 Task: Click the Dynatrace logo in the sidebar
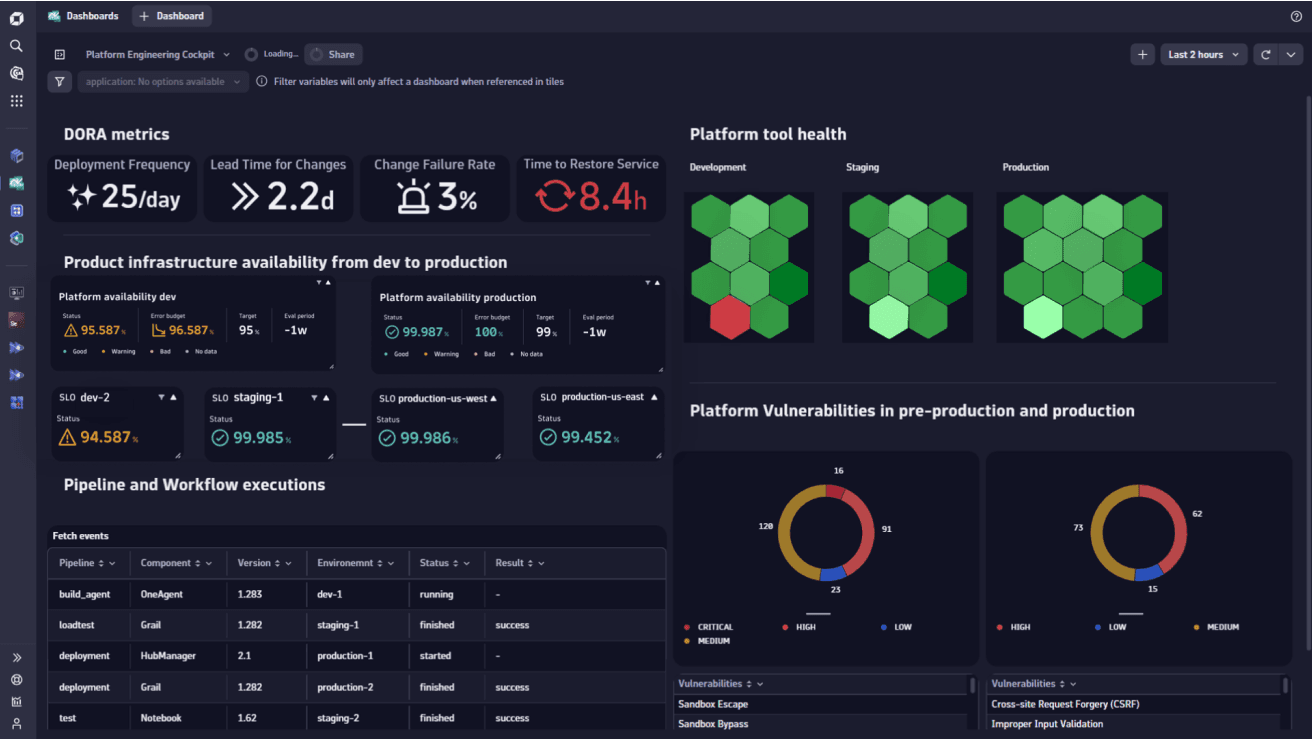point(16,18)
